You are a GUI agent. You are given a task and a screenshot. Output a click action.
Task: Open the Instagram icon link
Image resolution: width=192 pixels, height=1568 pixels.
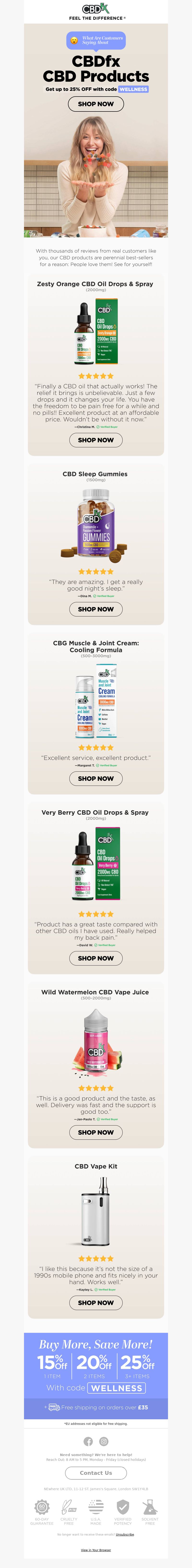click(x=104, y=1441)
